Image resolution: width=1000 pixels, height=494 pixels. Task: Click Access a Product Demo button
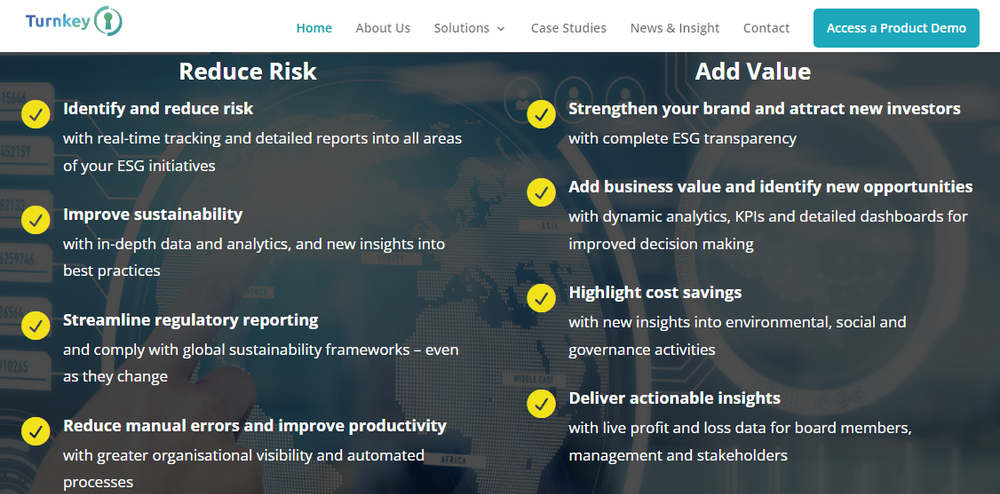pos(896,28)
